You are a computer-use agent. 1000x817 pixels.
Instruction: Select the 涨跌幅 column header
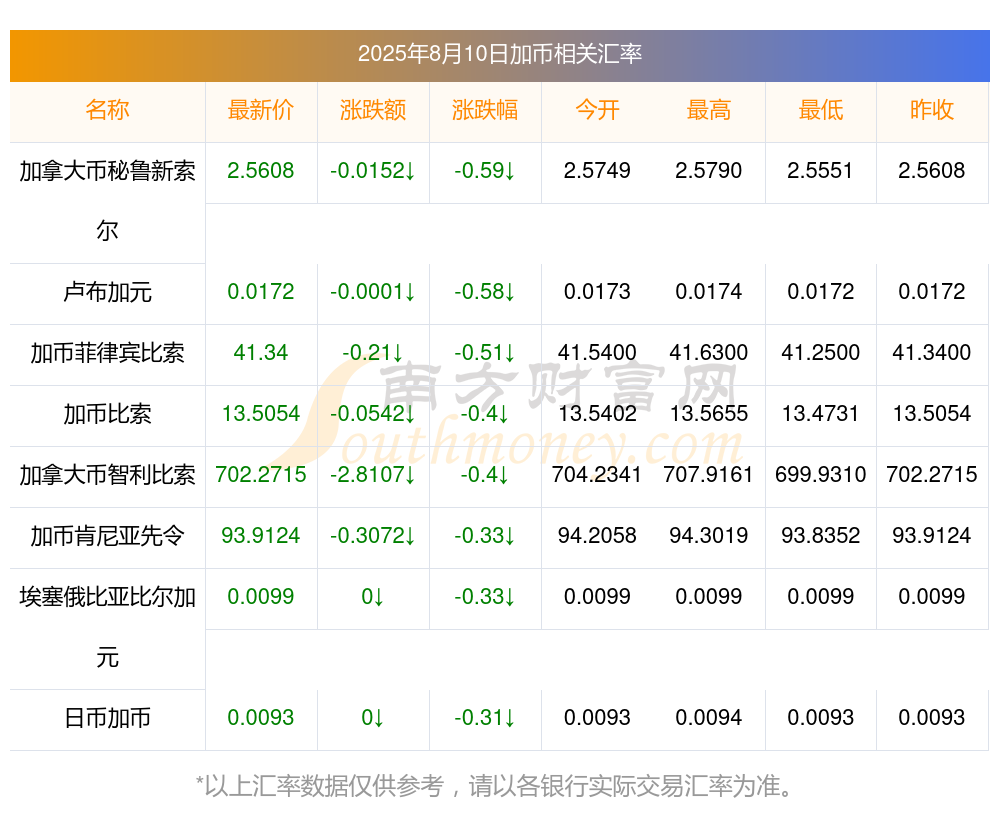[485, 110]
